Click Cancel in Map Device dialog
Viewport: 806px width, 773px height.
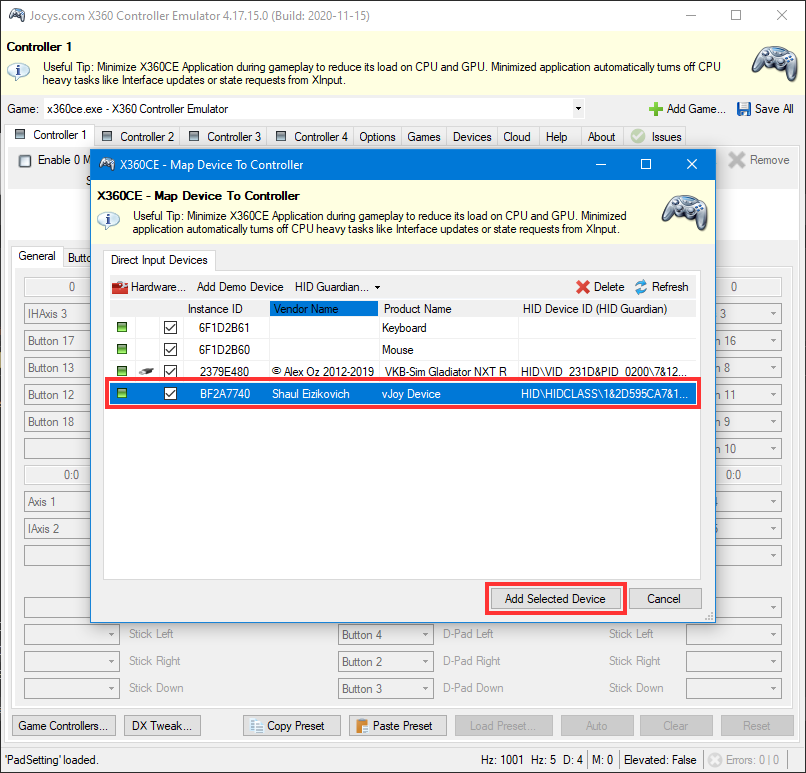point(664,599)
